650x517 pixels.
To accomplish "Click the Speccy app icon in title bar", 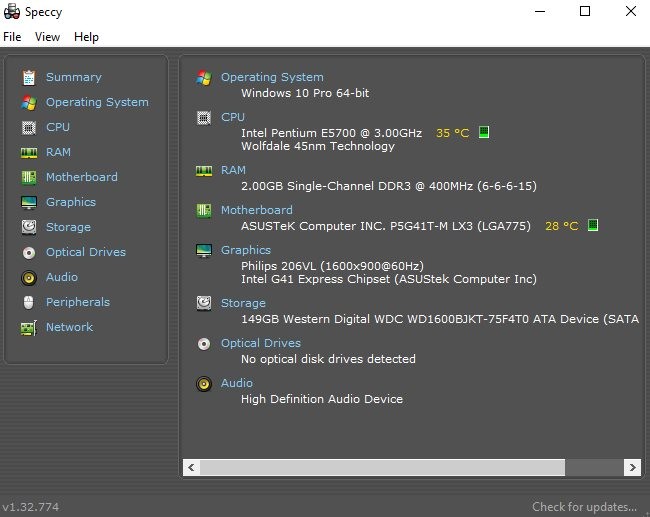I will point(12,11).
